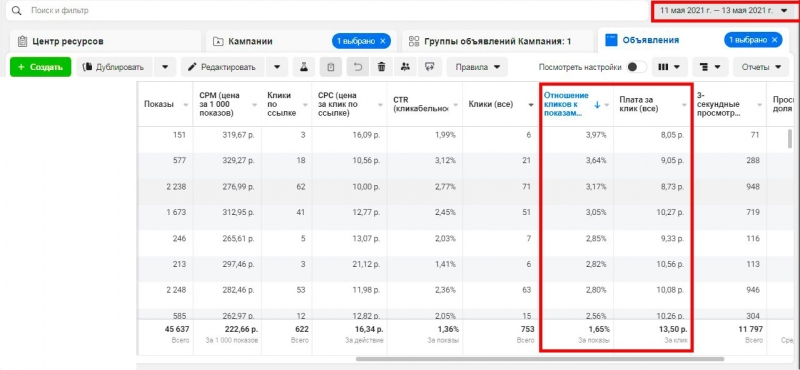The image size is (800, 370).
Task: Open the Правила dropdown
Action: (x=477, y=67)
